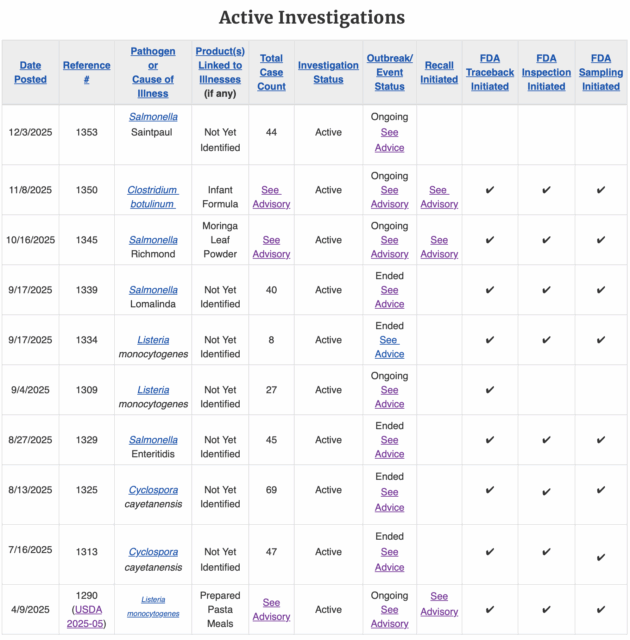Open Salmonella link in Saintpaul row
The image size is (630, 640).
click(x=153, y=117)
